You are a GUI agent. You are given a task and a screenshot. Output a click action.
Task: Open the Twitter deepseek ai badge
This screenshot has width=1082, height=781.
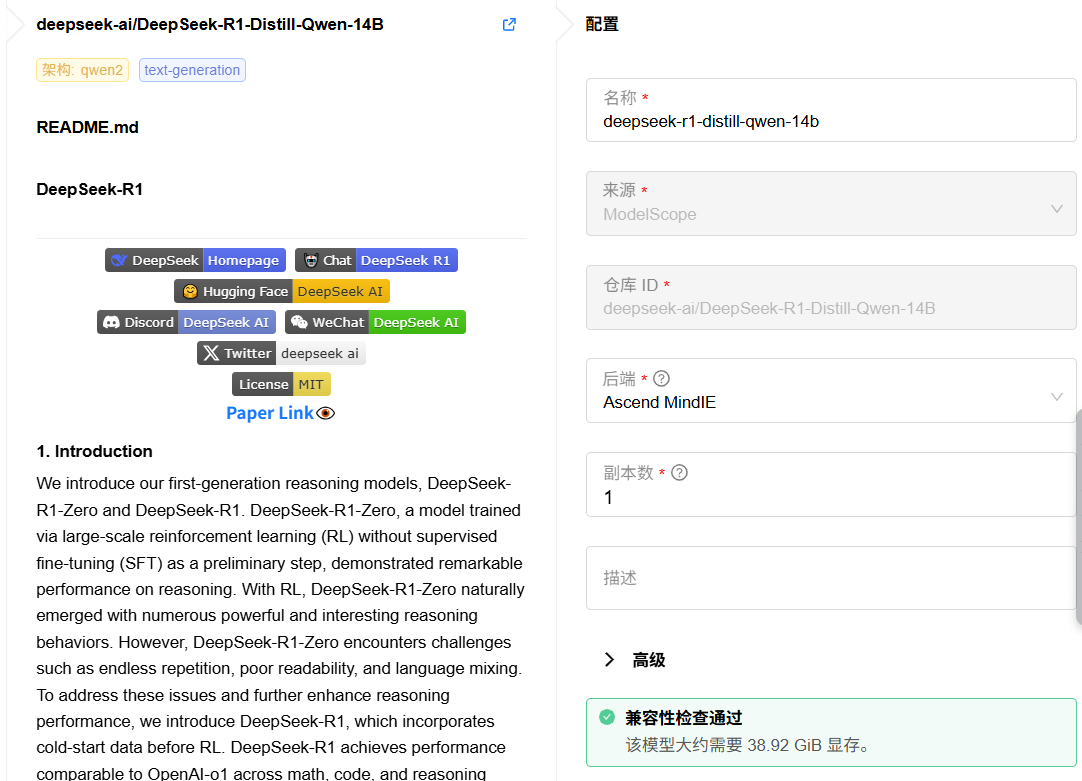[281, 353]
